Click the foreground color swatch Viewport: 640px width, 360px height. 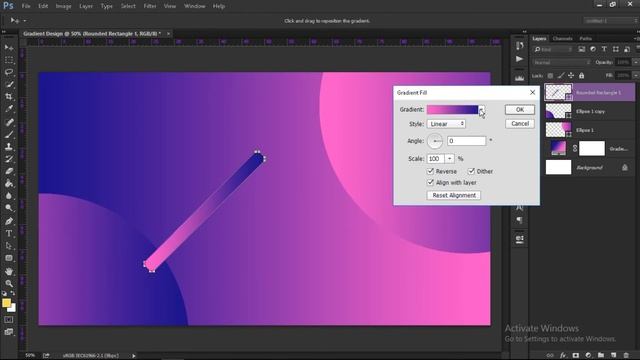pyautogui.click(x=6, y=303)
